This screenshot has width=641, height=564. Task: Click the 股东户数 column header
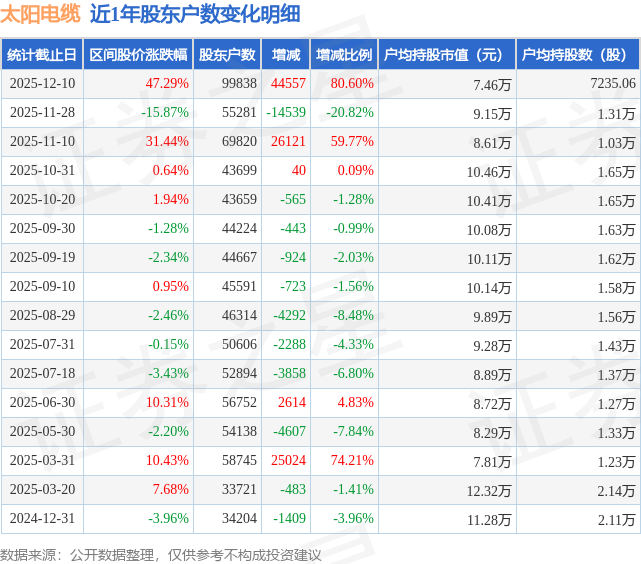click(227, 56)
